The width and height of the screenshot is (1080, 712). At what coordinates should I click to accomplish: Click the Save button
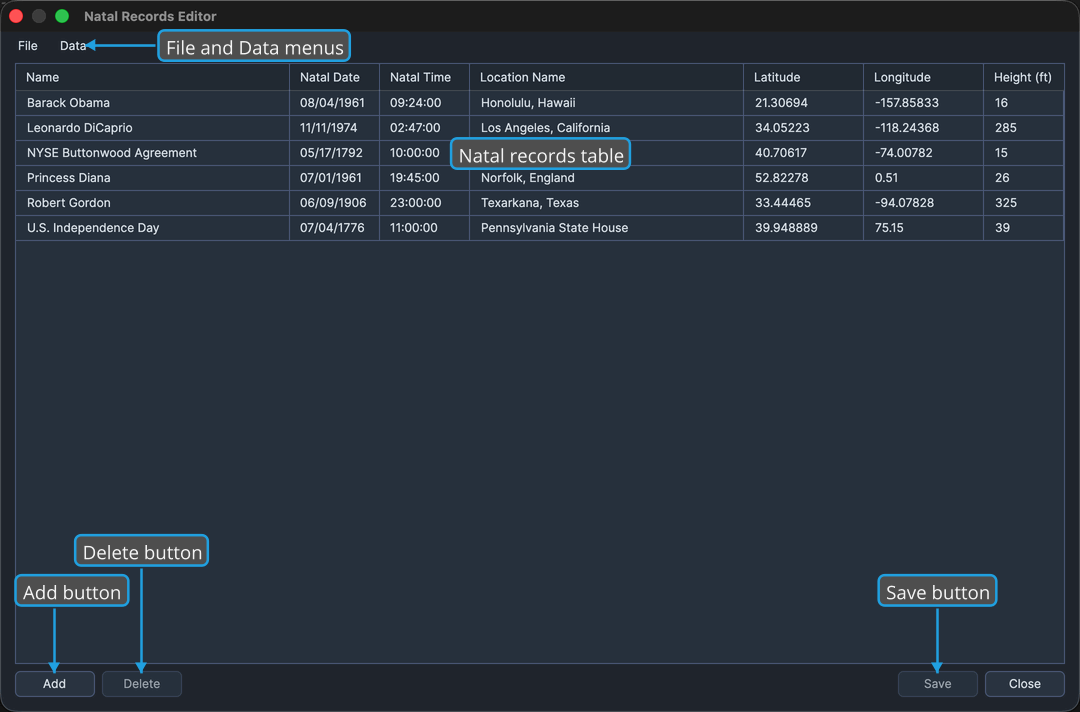click(x=937, y=684)
